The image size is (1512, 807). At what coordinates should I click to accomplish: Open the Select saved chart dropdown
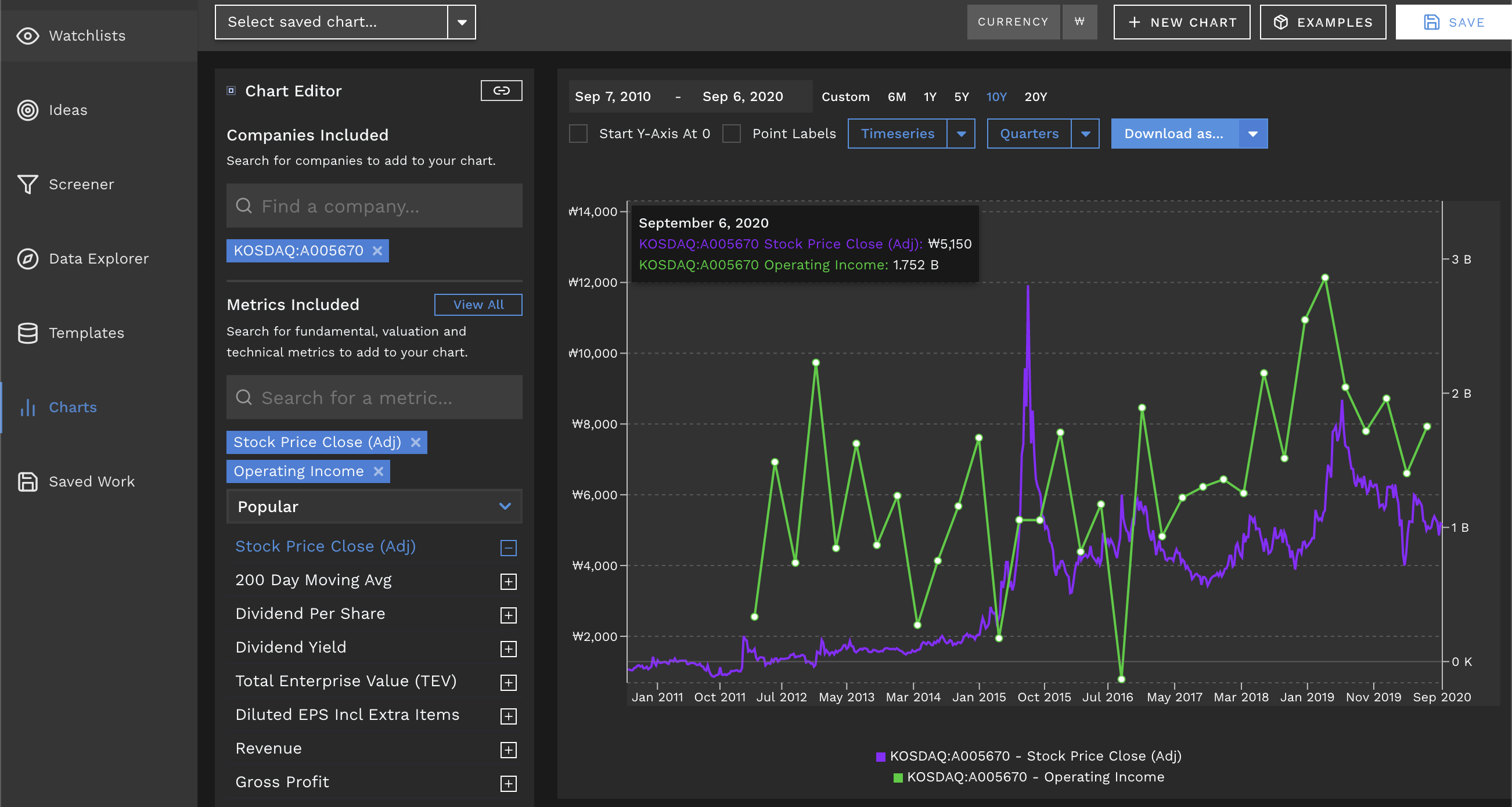[462, 22]
